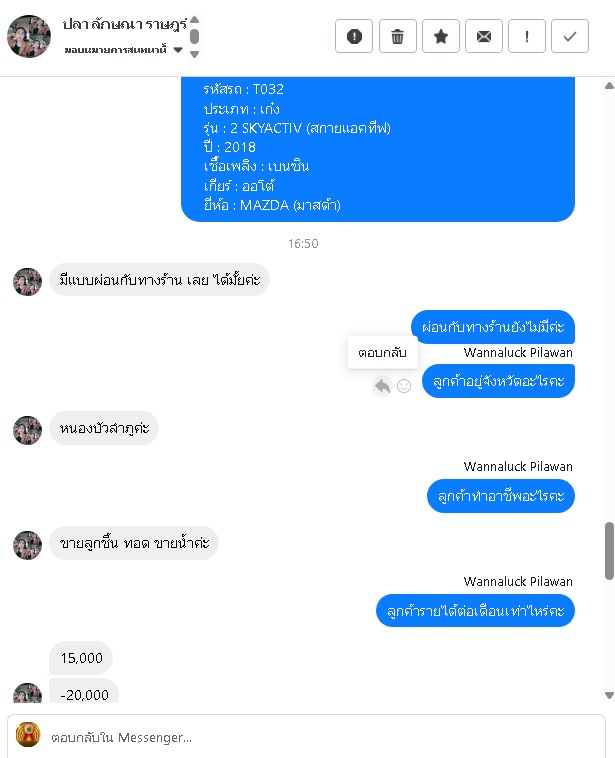
Task: Click the down arrow beside the customer name
Action: (194, 54)
